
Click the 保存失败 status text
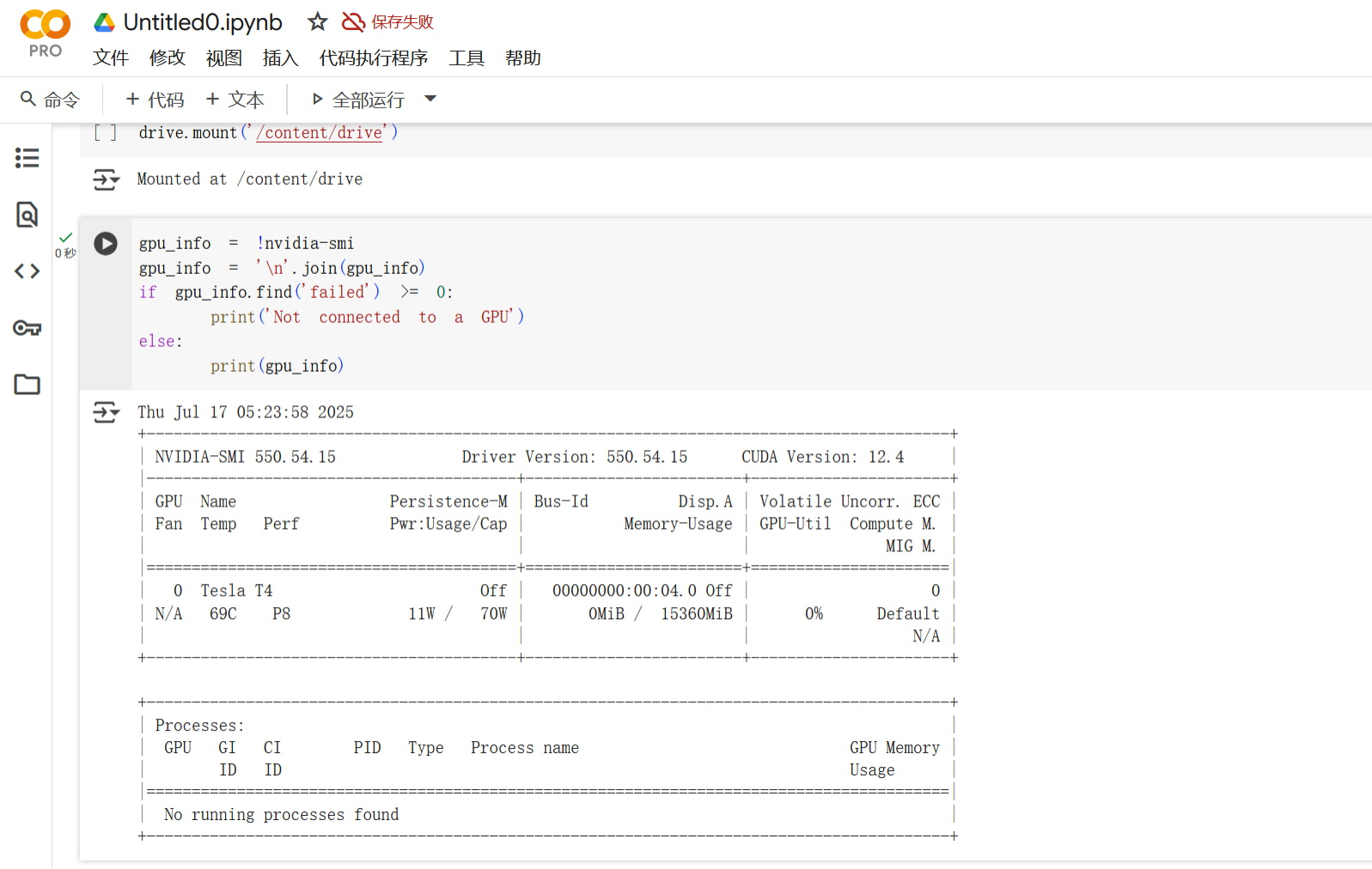click(403, 22)
